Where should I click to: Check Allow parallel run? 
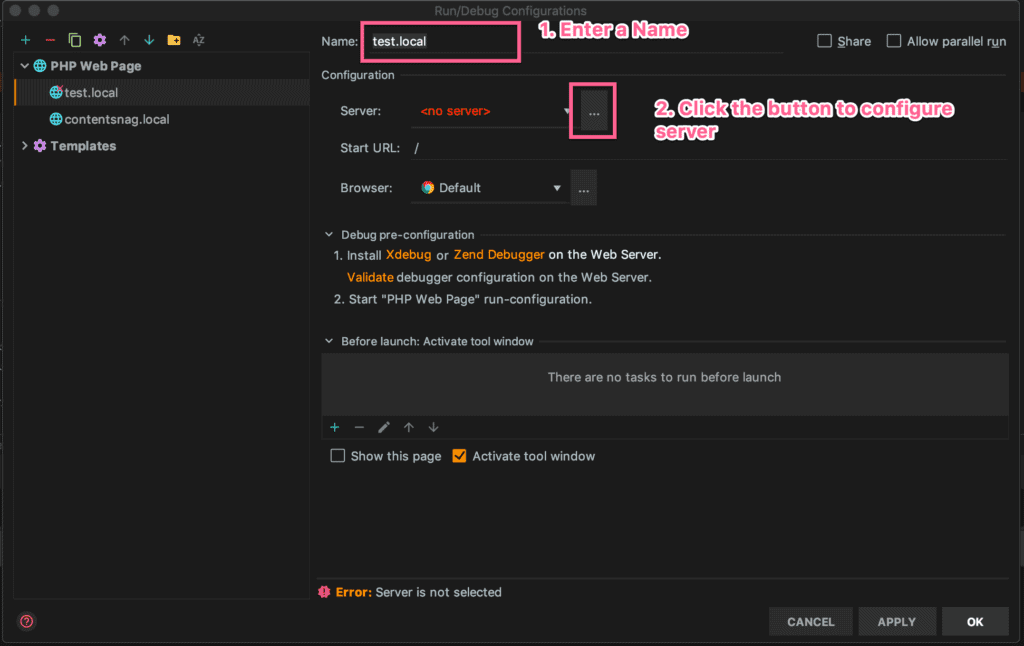point(893,41)
